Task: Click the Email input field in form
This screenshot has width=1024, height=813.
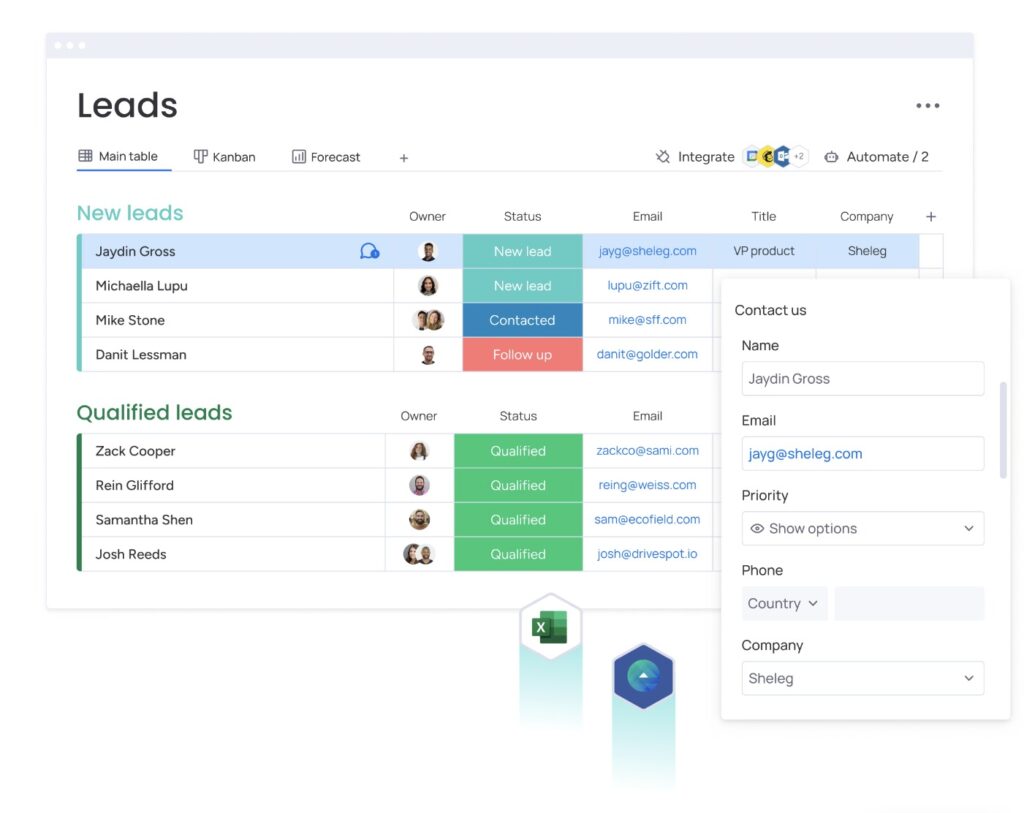Action: pos(863,454)
